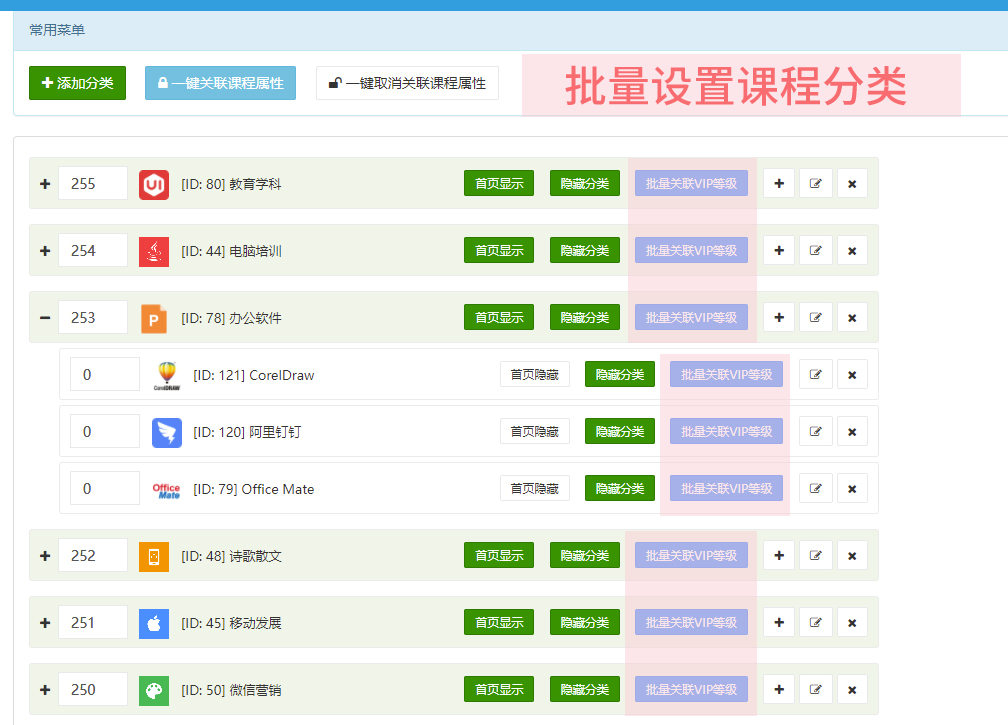Toggle 首页隐藏 for Office Mate

pos(535,488)
